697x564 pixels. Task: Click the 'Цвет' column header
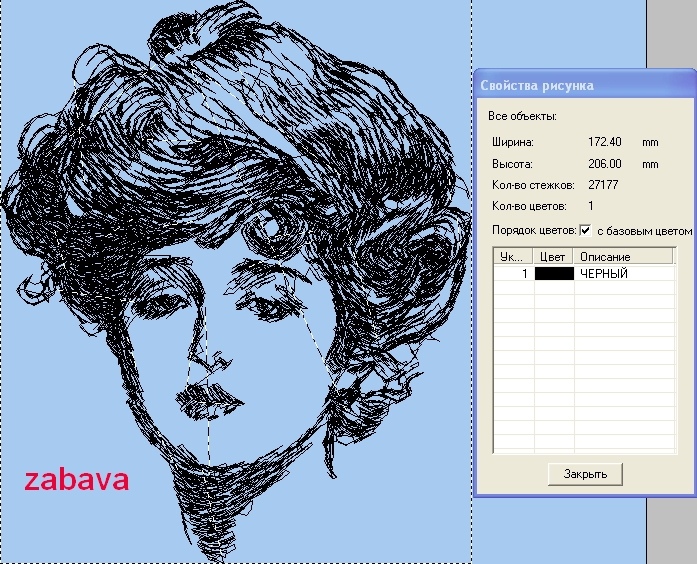pos(553,257)
